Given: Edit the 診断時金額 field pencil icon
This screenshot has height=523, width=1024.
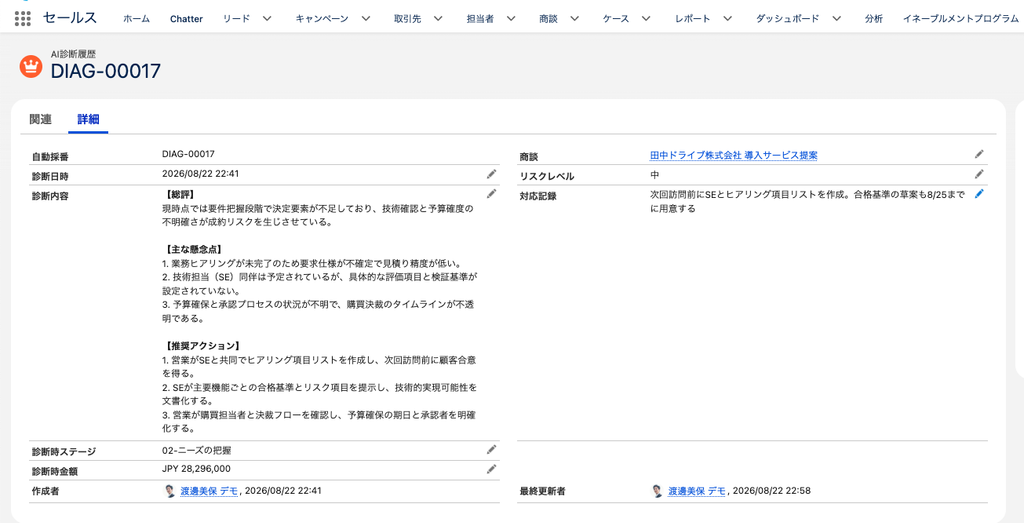Looking at the screenshot, I should point(491,469).
